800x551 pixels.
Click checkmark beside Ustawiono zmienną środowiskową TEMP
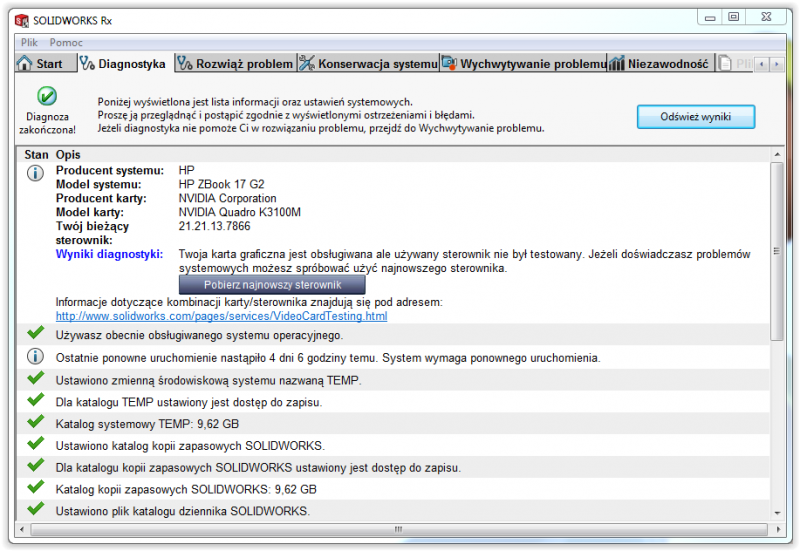pyautogui.click(x=36, y=378)
